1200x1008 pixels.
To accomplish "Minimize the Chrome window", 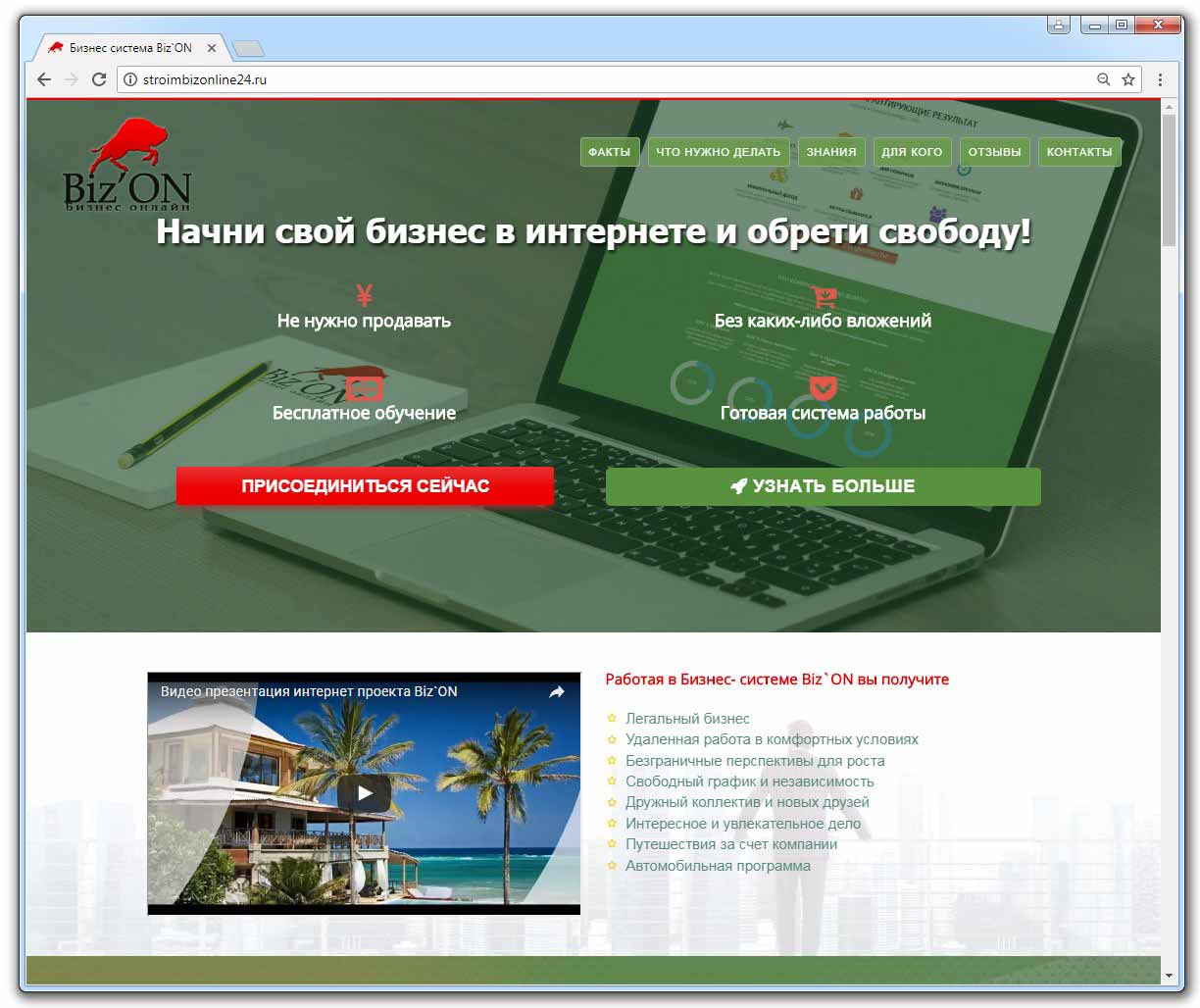I will (x=1094, y=25).
